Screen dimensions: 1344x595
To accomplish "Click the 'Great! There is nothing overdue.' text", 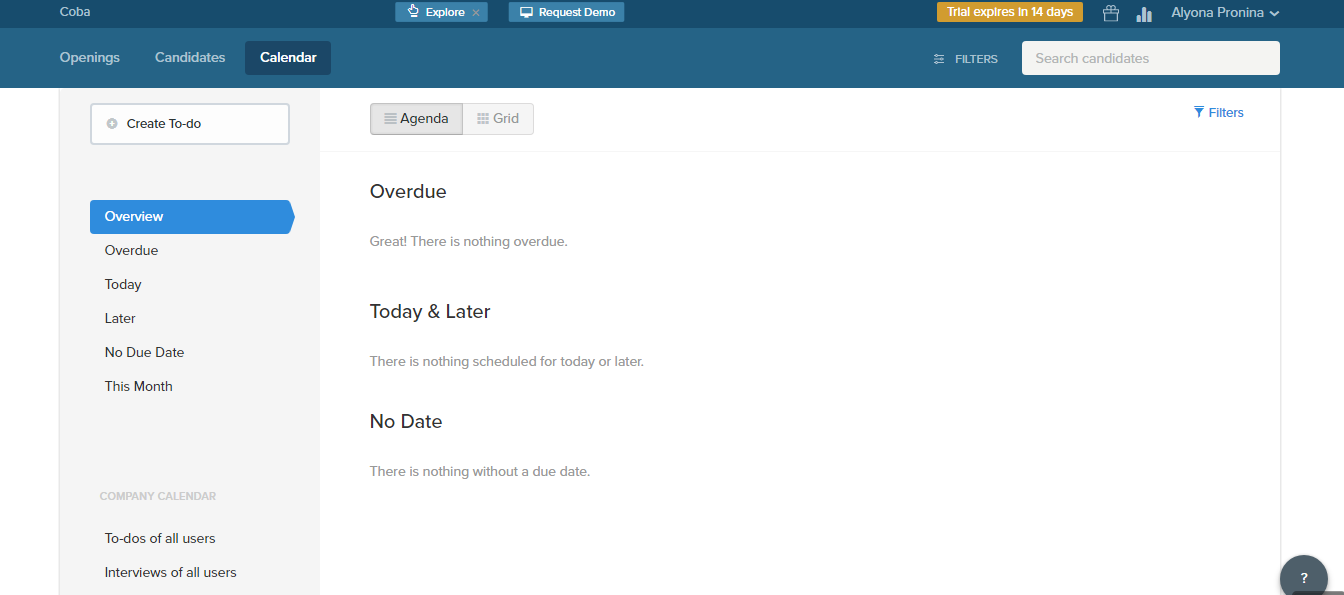I will (468, 242).
